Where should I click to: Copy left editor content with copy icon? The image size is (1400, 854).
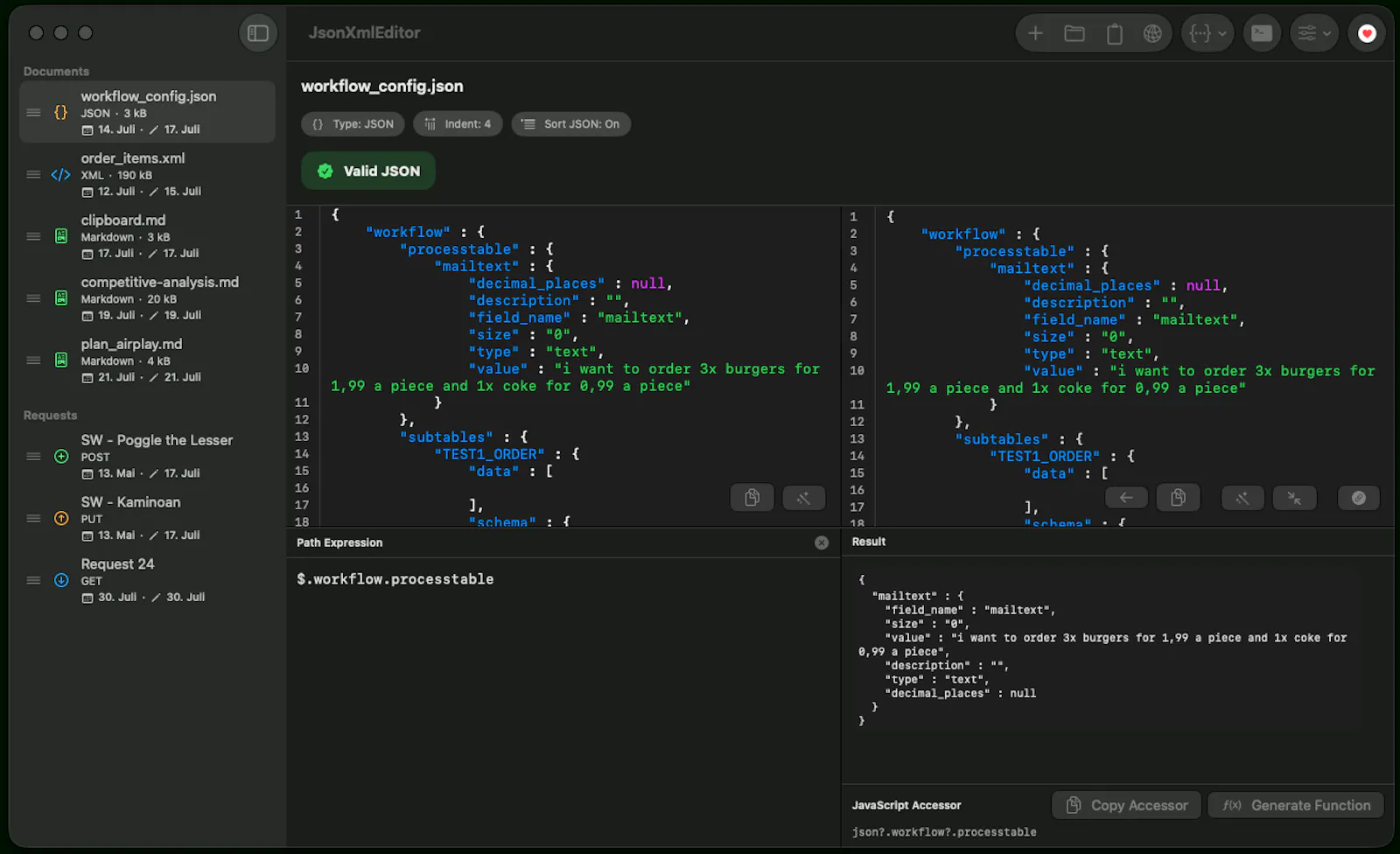click(x=752, y=498)
